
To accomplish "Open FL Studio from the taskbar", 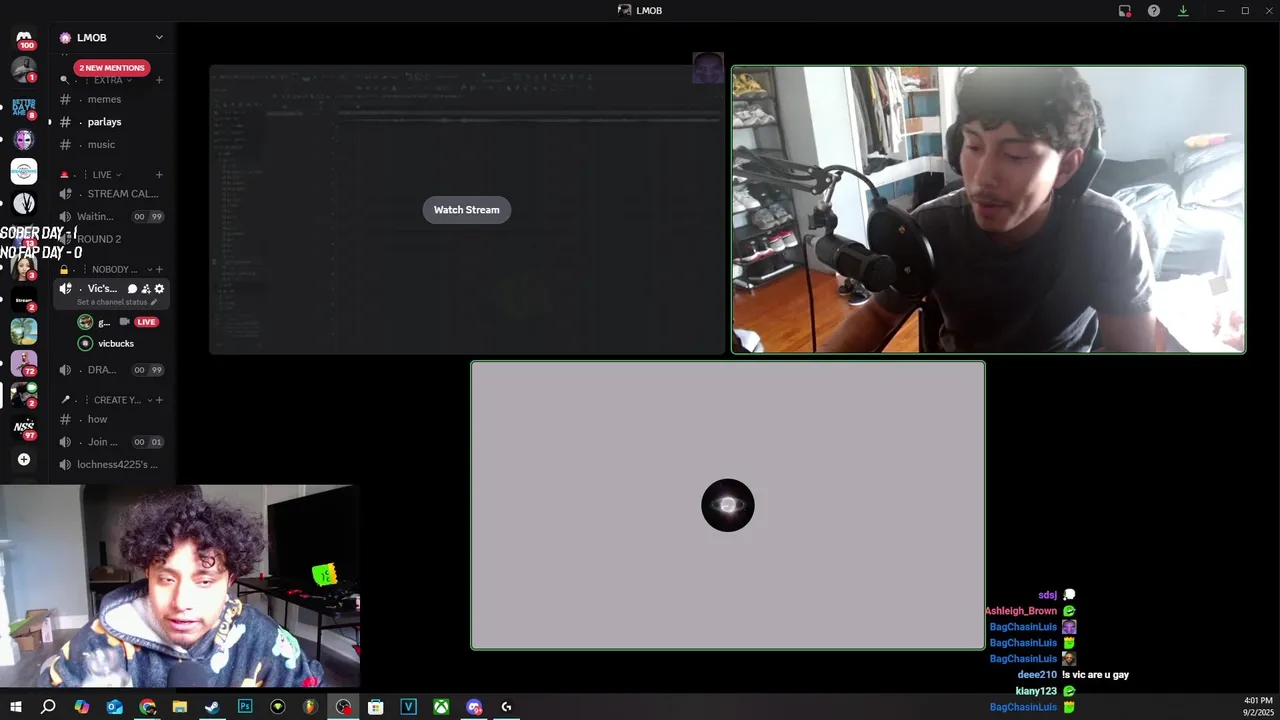I will coord(310,707).
